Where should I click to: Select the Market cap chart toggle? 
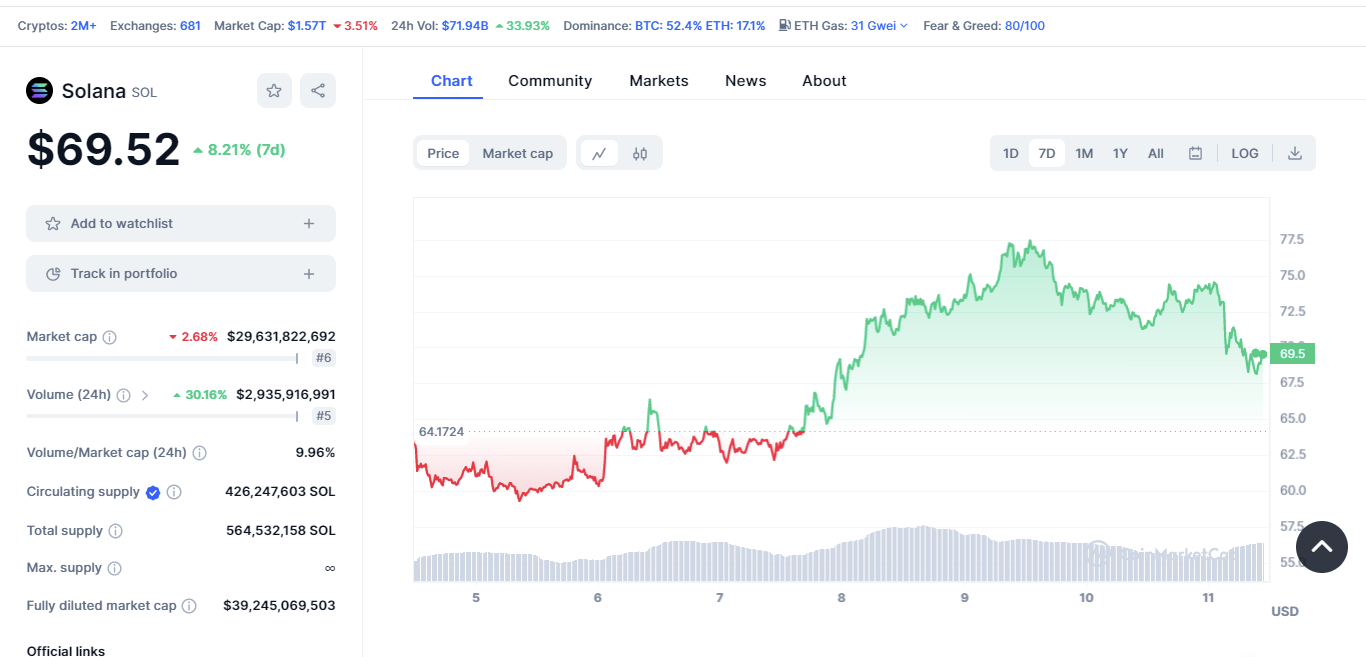coord(518,153)
